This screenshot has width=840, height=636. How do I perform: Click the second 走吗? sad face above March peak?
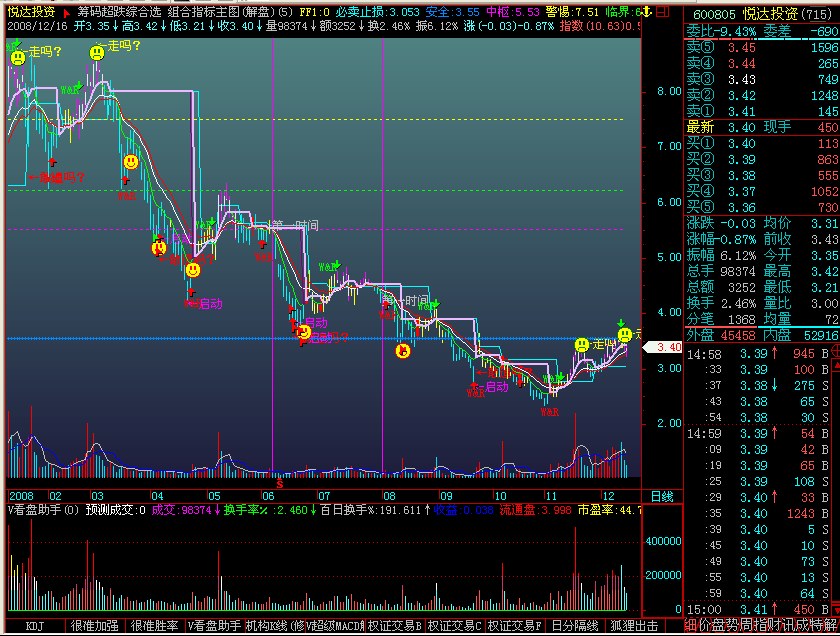coord(97,53)
